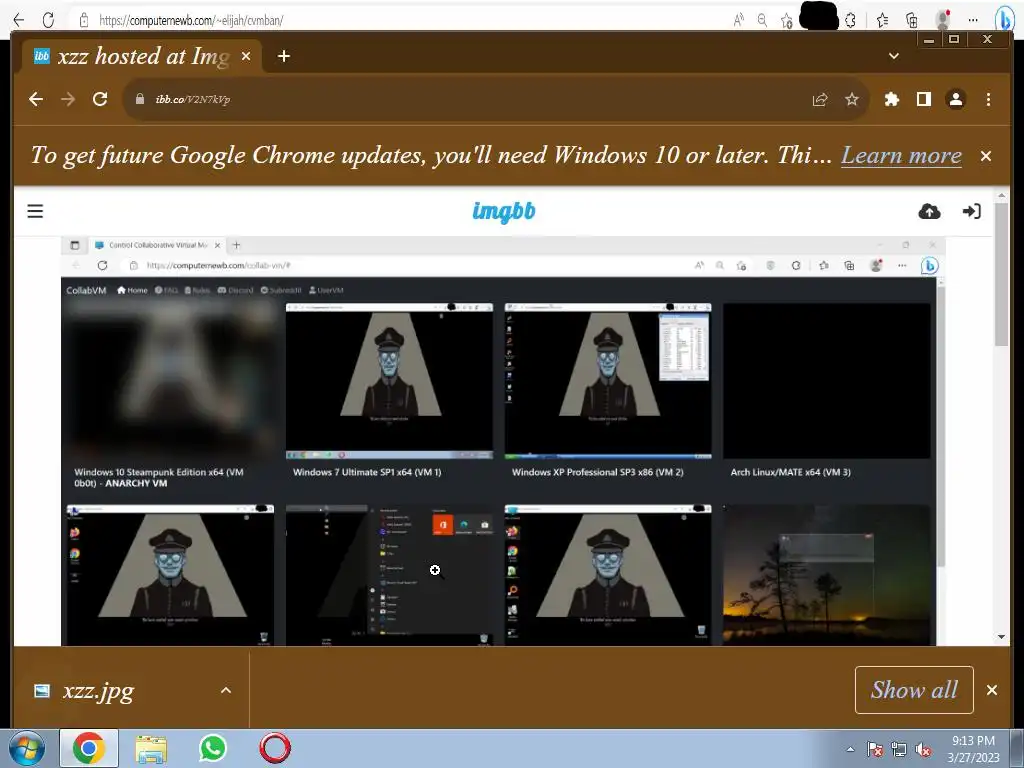Click the Windows 7 Ultimate VM 1 thumbnail
1024x768 pixels.
(389, 381)
